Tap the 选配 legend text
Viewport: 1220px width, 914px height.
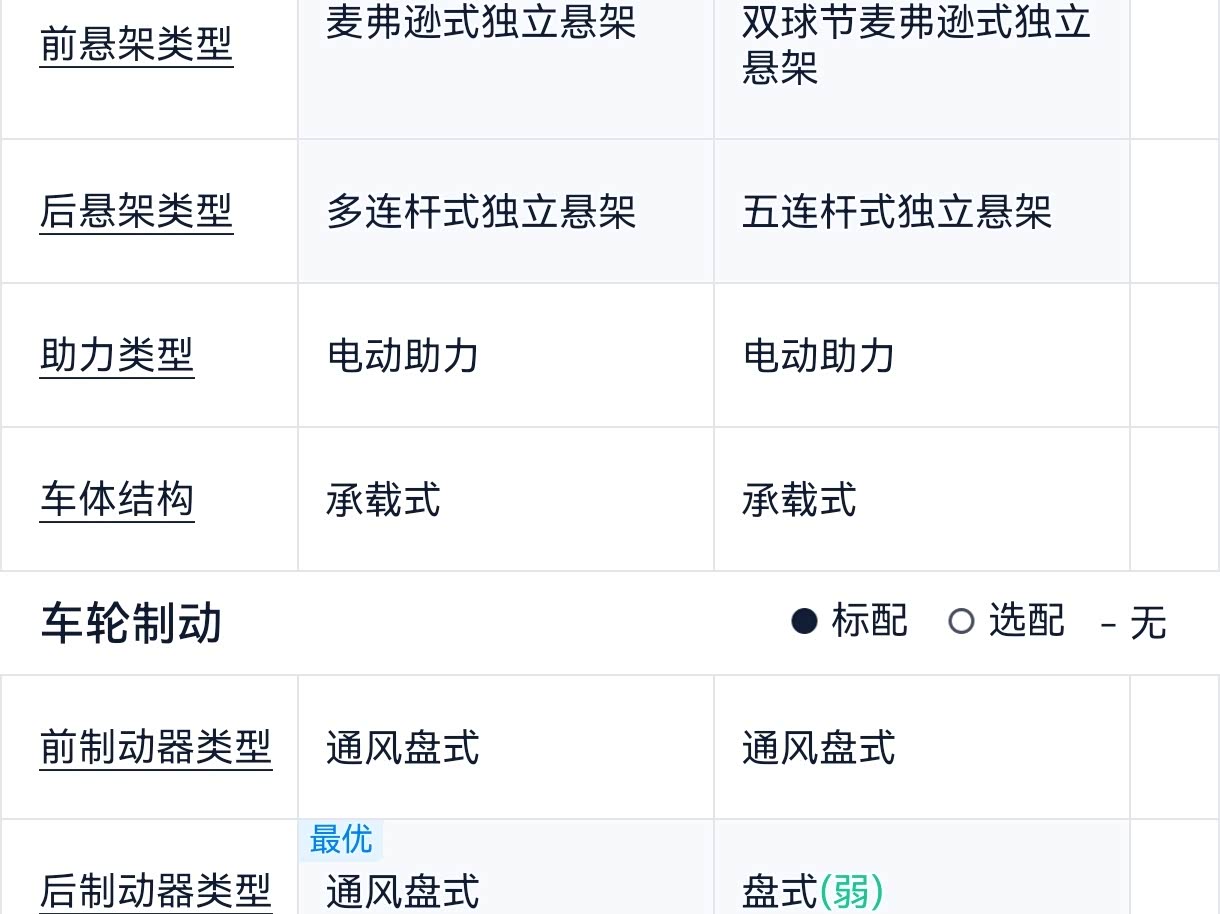(1027, 622)
